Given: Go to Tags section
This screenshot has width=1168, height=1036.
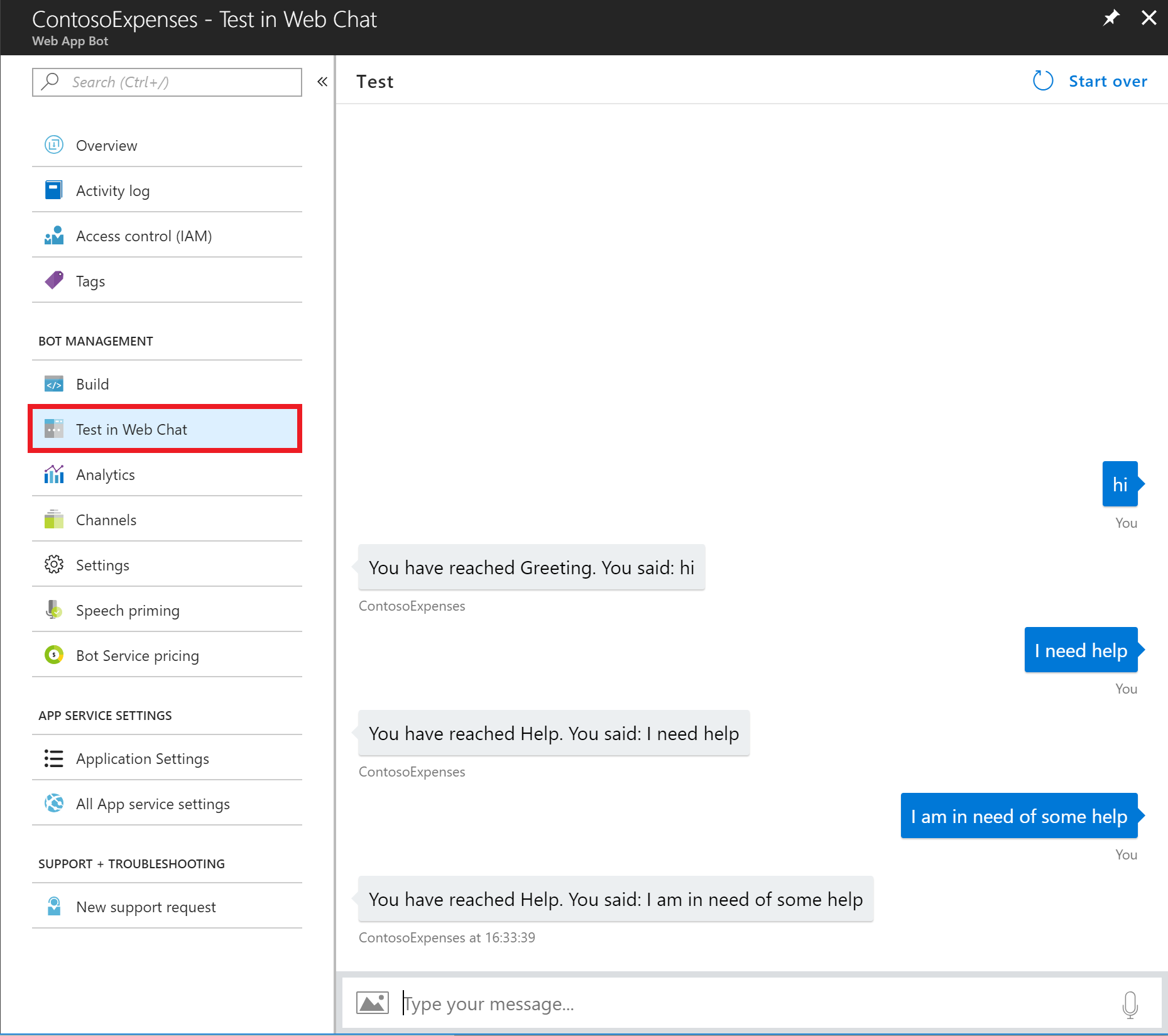Looking at the screenshot, I should pyautogui.click(x=167, y=281).
